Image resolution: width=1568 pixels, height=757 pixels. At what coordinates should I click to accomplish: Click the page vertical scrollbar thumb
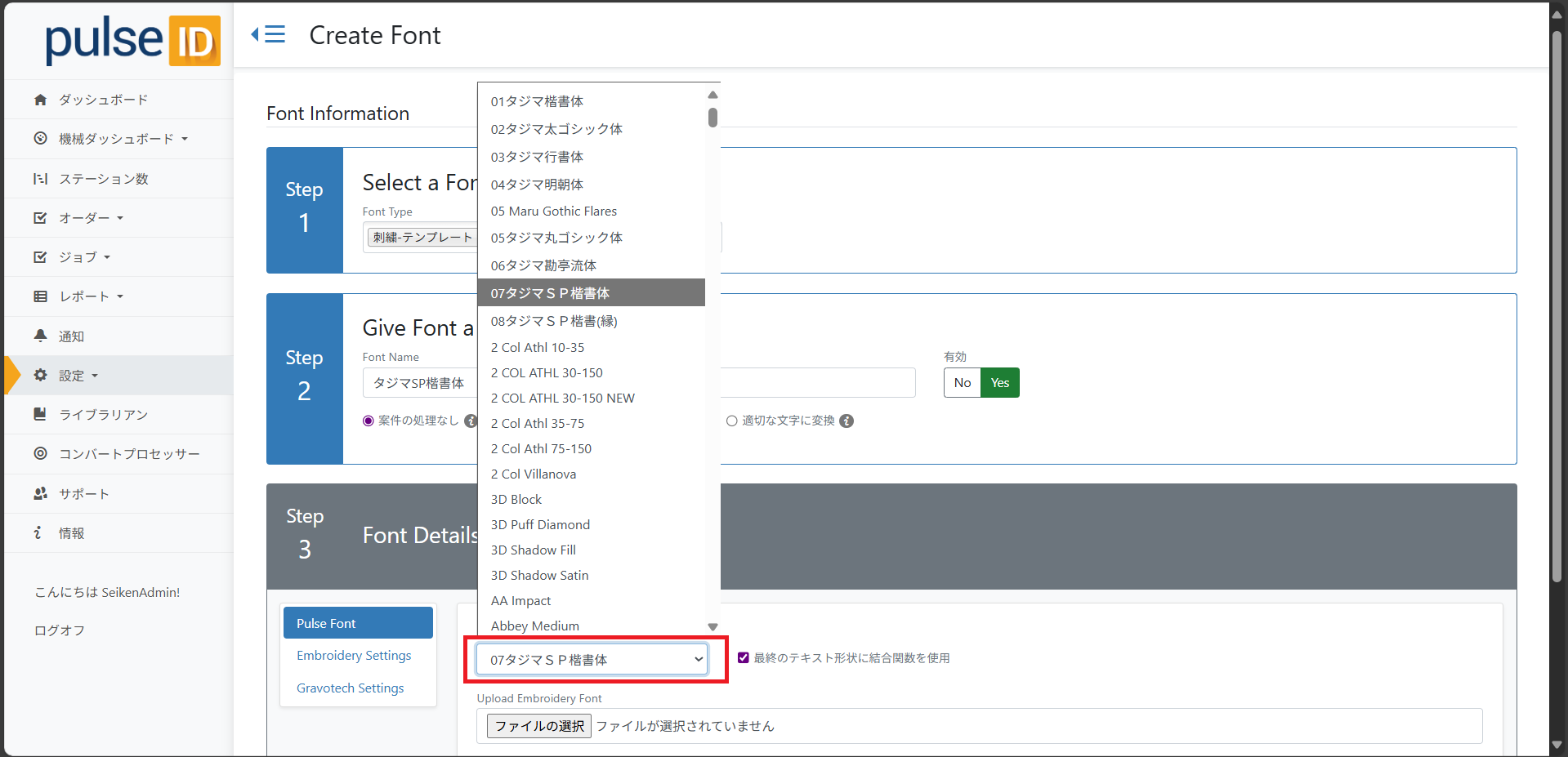(1557, 306)
